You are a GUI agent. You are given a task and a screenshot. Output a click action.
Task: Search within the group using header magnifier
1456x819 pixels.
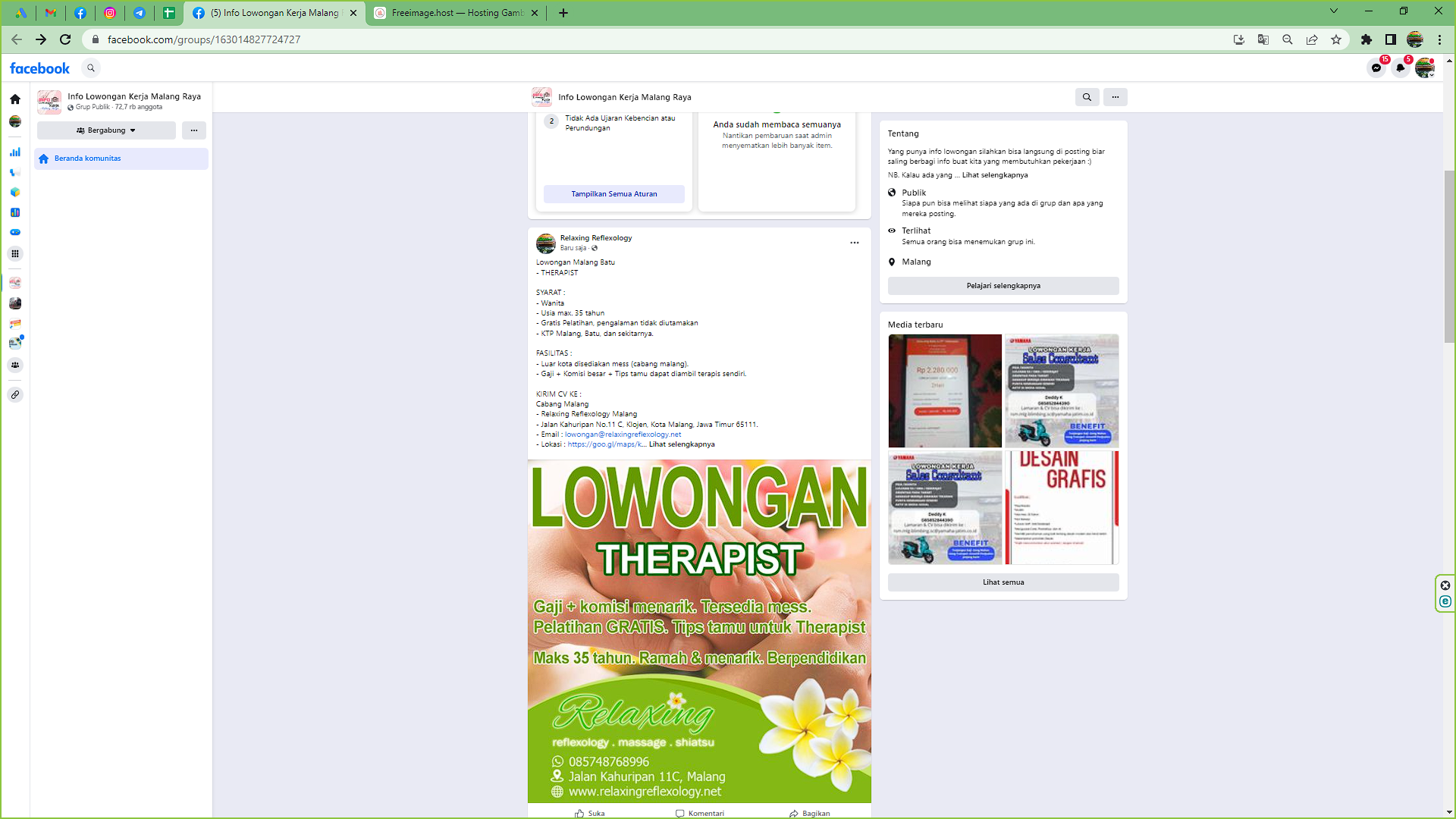click(x=1087, y=97)
